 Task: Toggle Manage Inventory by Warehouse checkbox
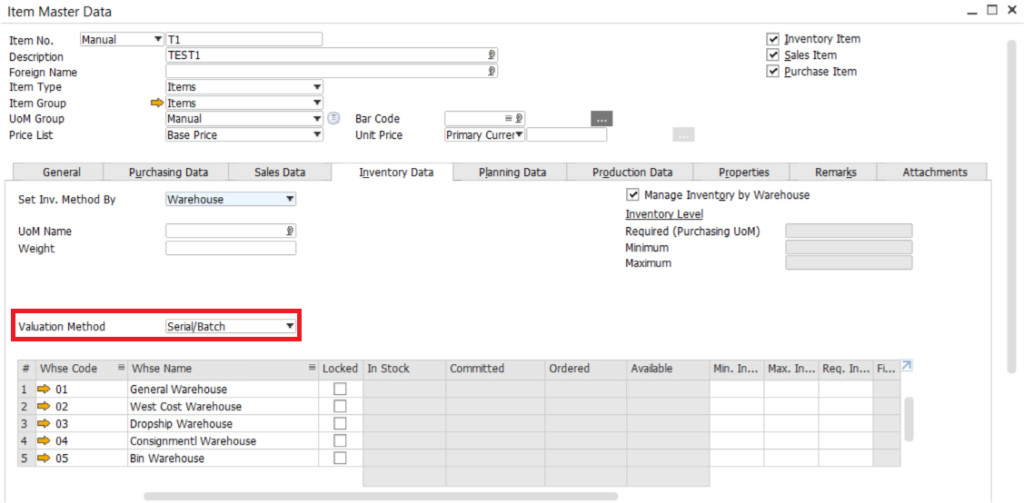pyautogui.click(x=632, y=194)
